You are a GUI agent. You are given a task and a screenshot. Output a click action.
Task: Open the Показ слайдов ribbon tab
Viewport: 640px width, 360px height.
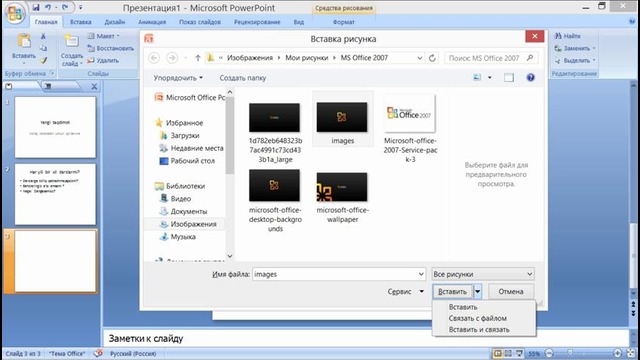tap(200, 22)
